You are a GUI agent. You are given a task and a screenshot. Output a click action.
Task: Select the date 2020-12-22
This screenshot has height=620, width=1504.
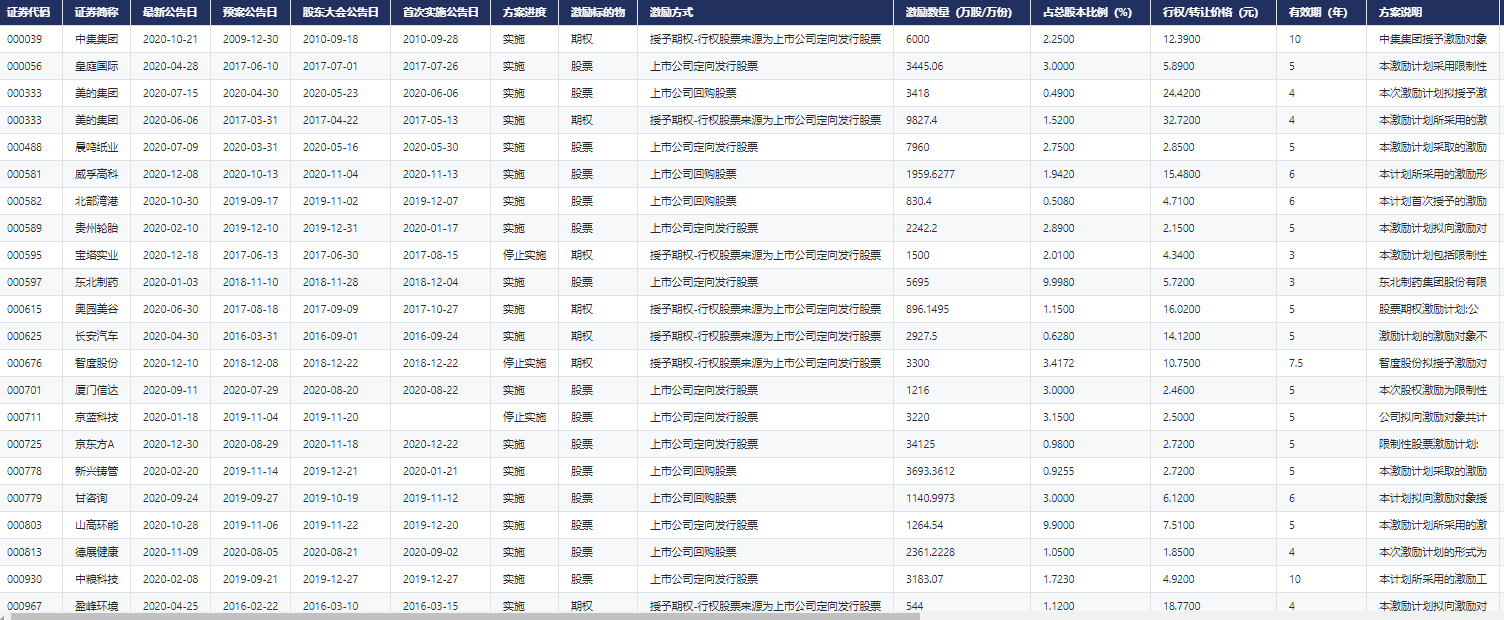430,444
